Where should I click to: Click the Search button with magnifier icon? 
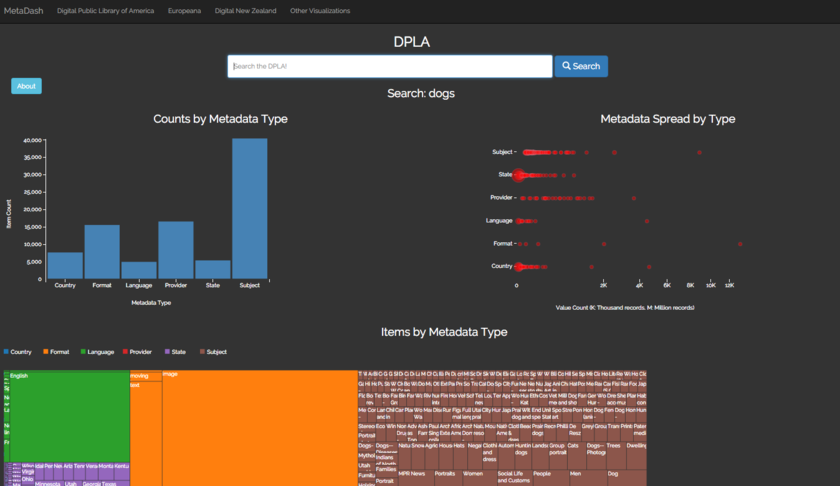[x=581, y=66]
